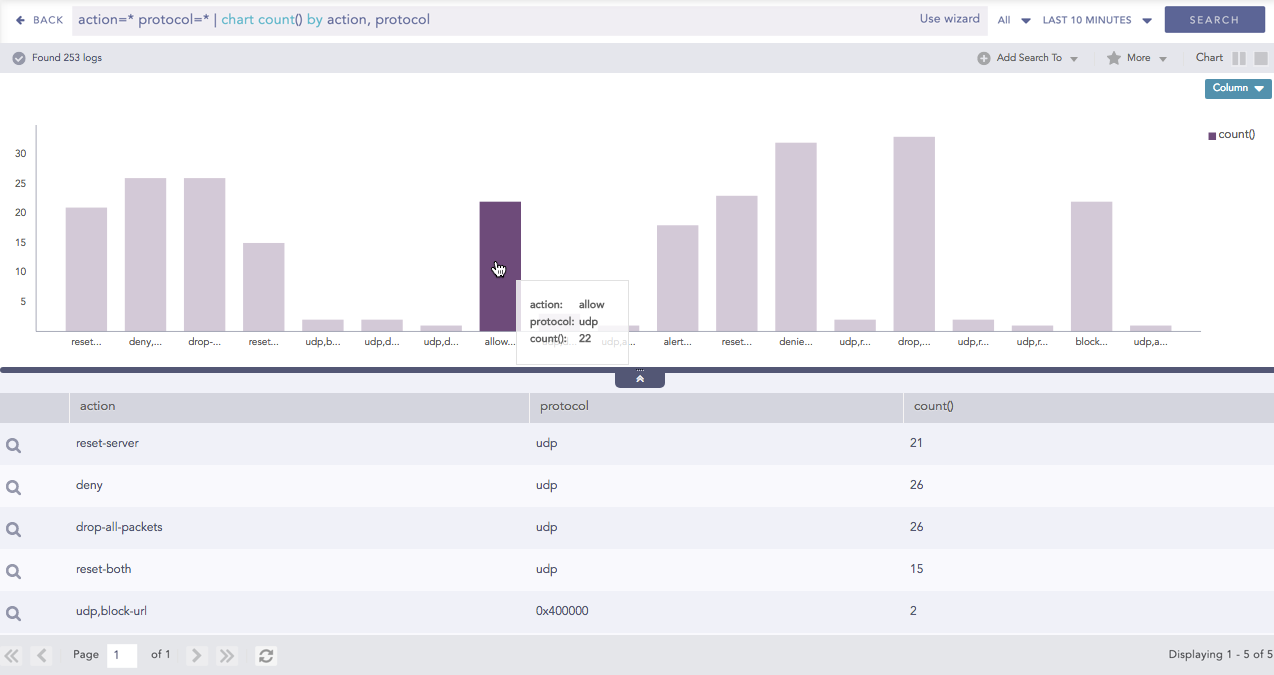Switch to split chart-and-table layout
This screenshot has height=675, width=1274.
(x=1239, y=59)
